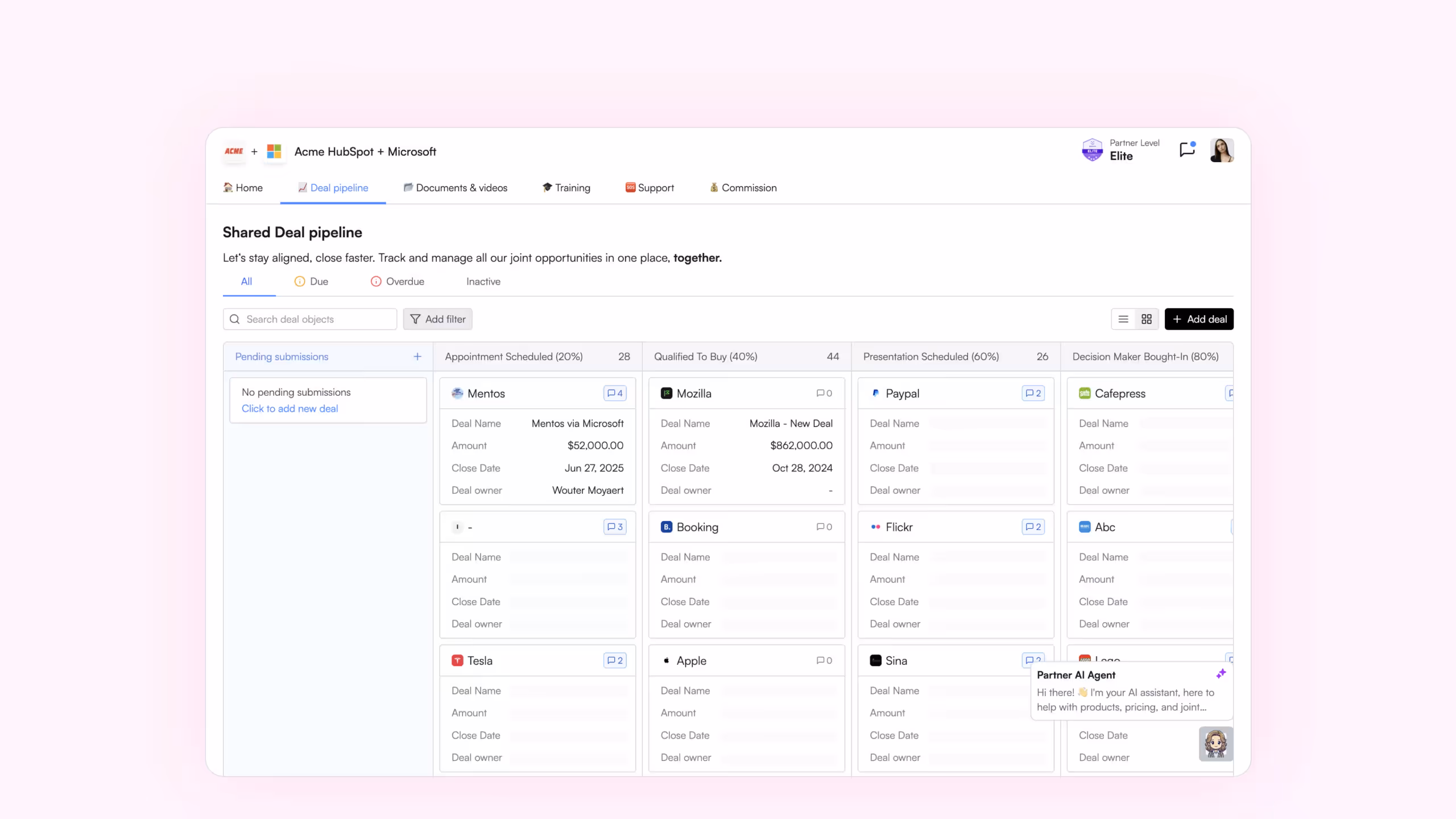This screenshot has height=819, width=1456.
Task: Open Mentos card comments (4)
Action: point(615,393)
